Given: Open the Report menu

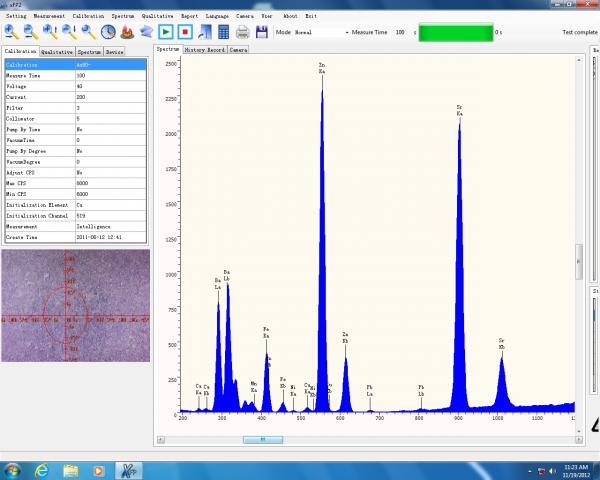Looking at the screenshot, I should (x=189, y=16).
